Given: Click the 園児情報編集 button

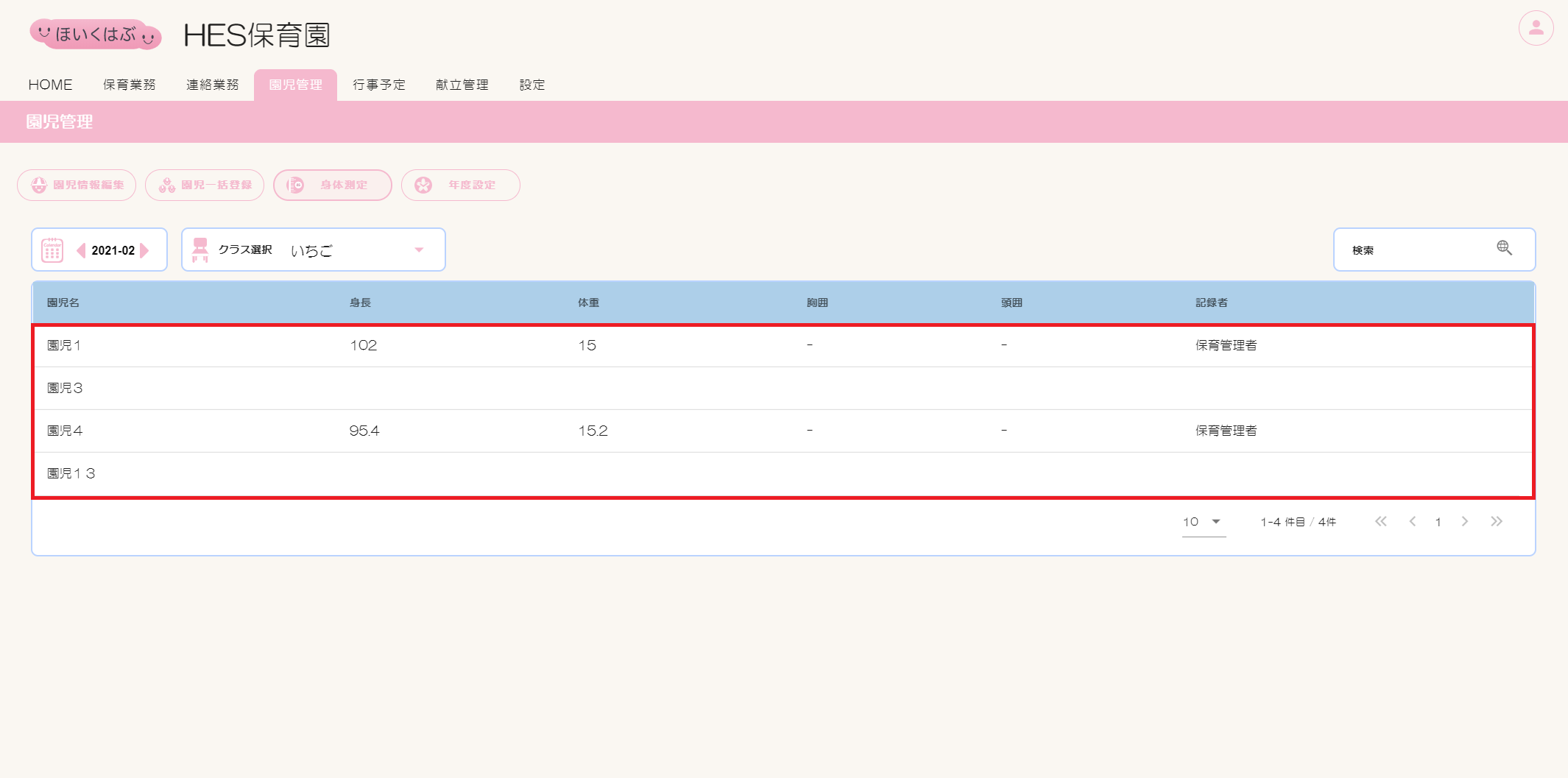Looking at the screenshot, I should [77, 185].
